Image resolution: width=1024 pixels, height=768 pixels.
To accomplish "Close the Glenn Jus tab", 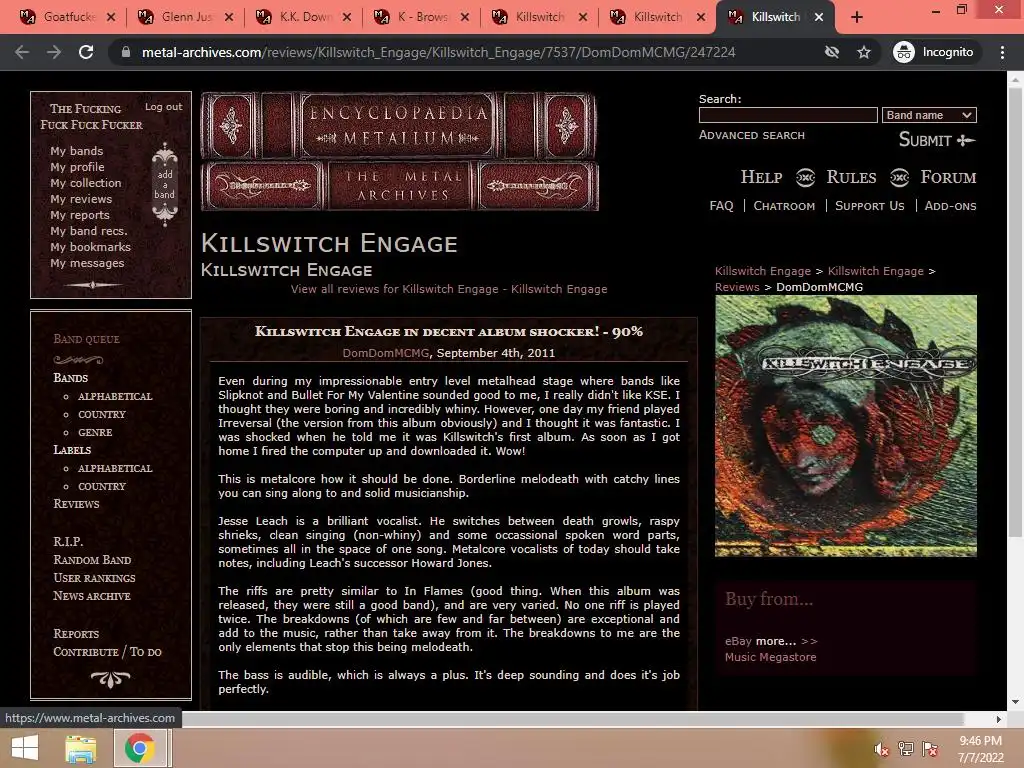I will tap(229, 17).
